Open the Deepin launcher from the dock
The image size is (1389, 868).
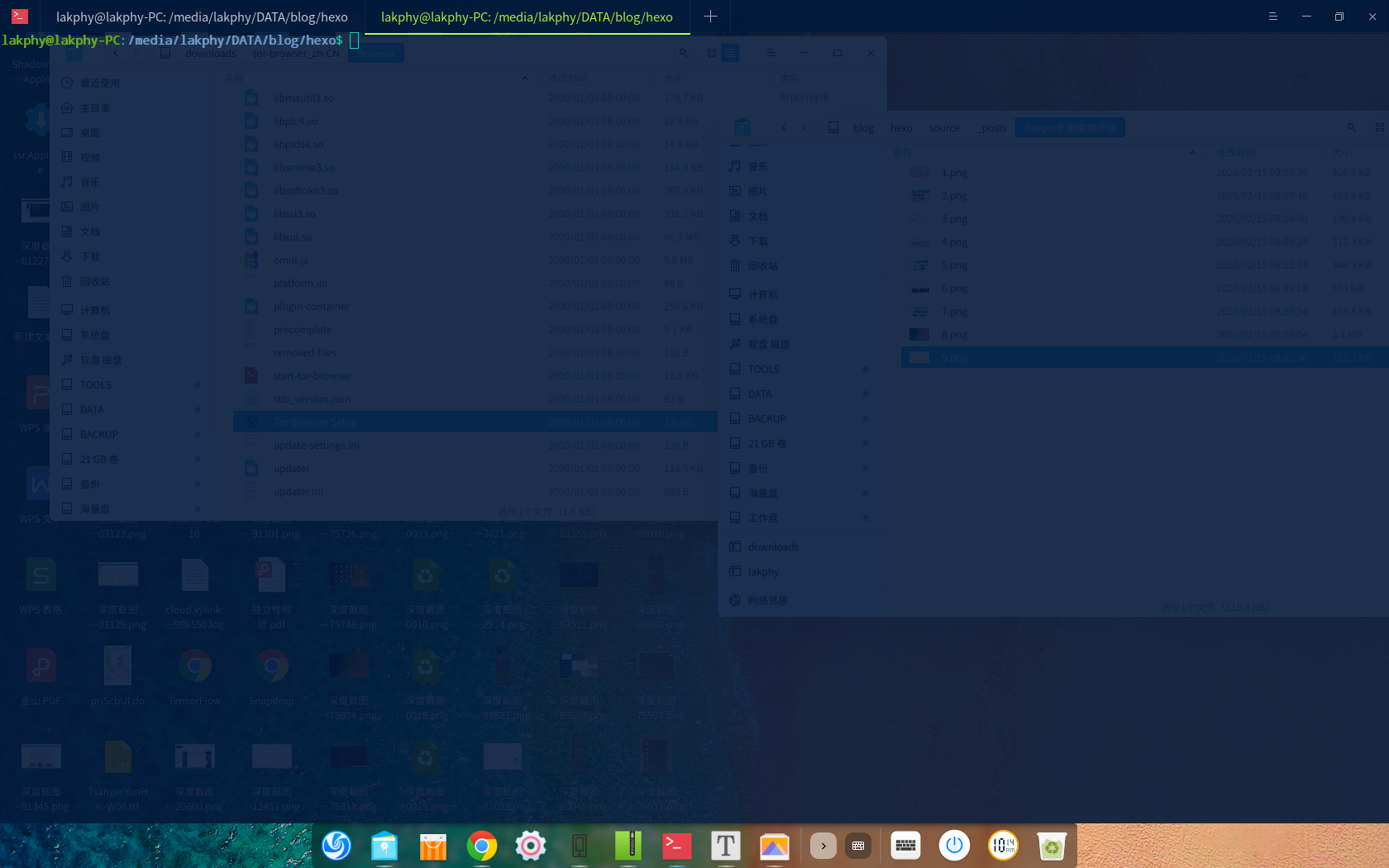[x=337, y=846]
